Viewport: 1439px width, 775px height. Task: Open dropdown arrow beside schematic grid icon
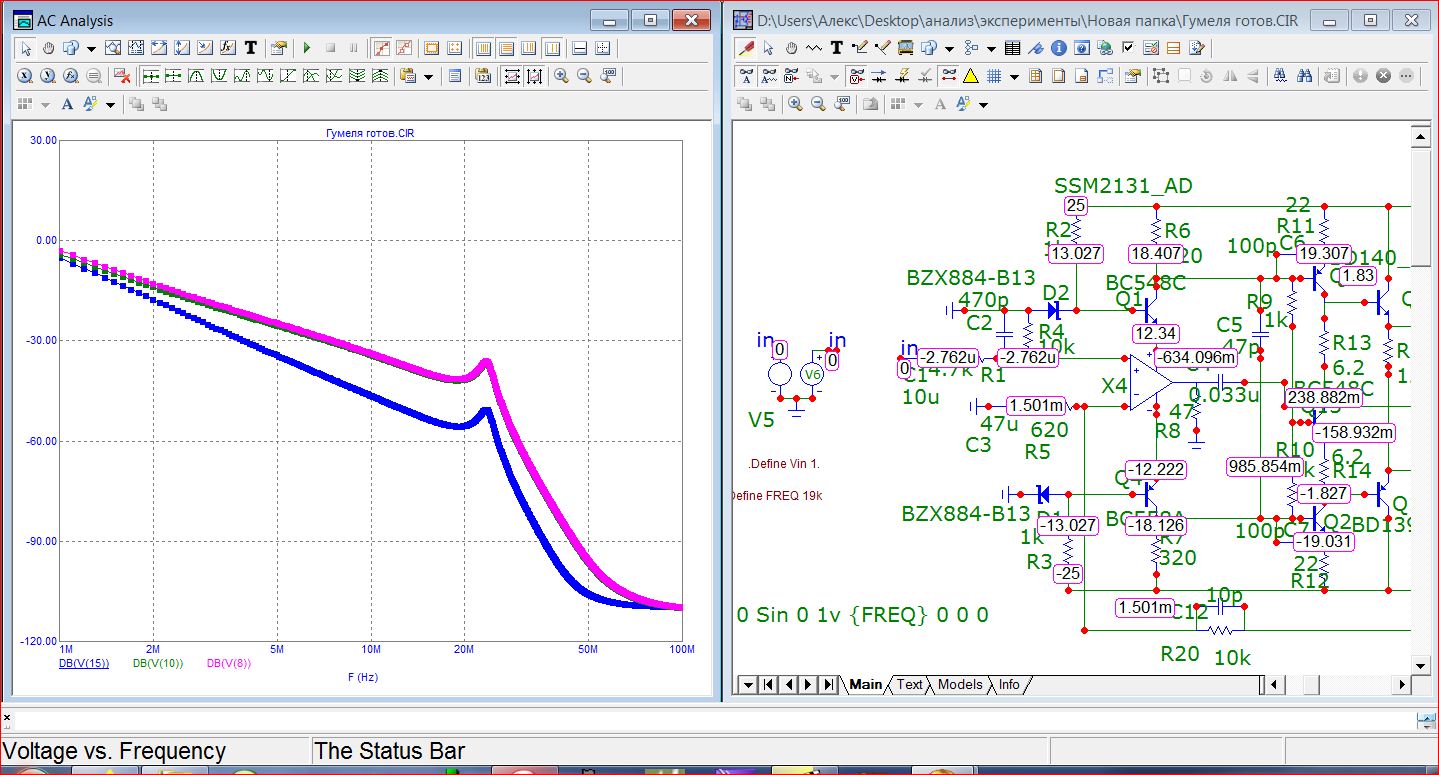[1013, 76]
